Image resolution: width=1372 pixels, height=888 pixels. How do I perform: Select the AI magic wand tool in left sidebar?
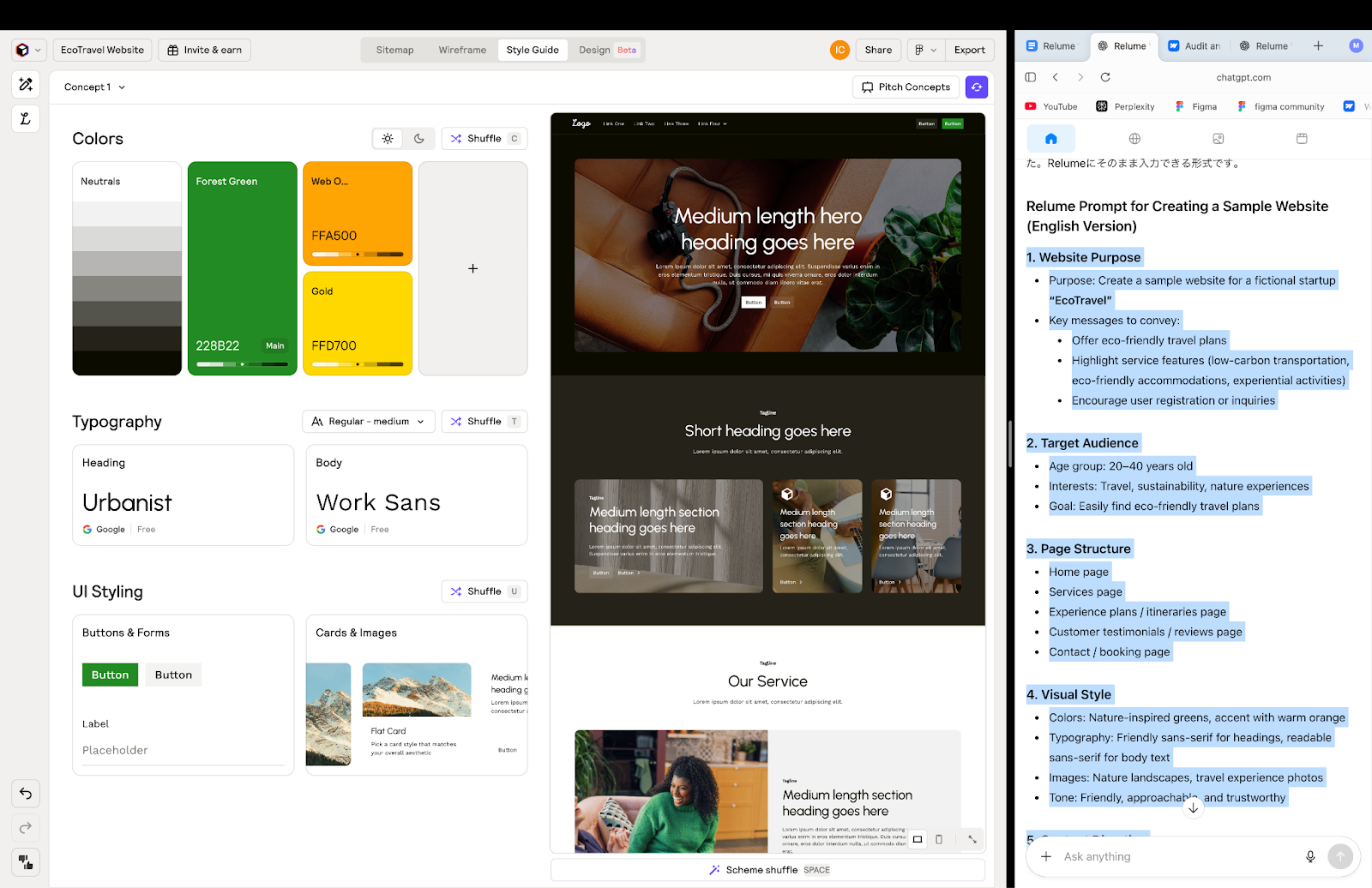click(x=26, y=84)
